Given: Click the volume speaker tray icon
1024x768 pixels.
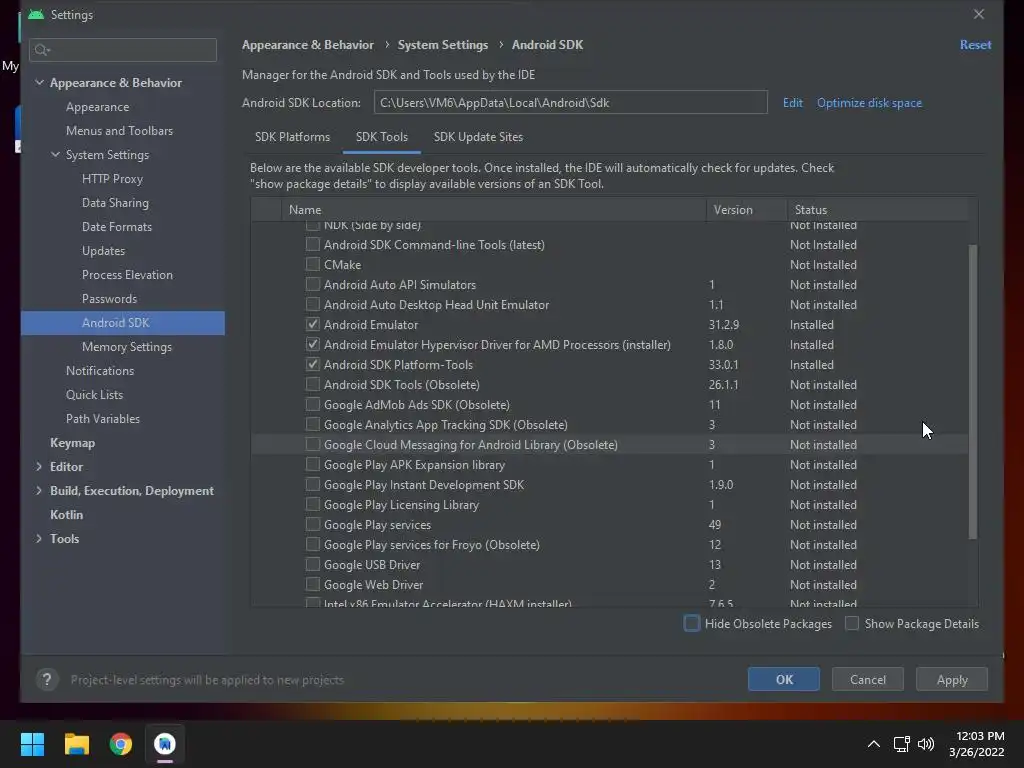Looking at the screenshot, I should [926, 744].
